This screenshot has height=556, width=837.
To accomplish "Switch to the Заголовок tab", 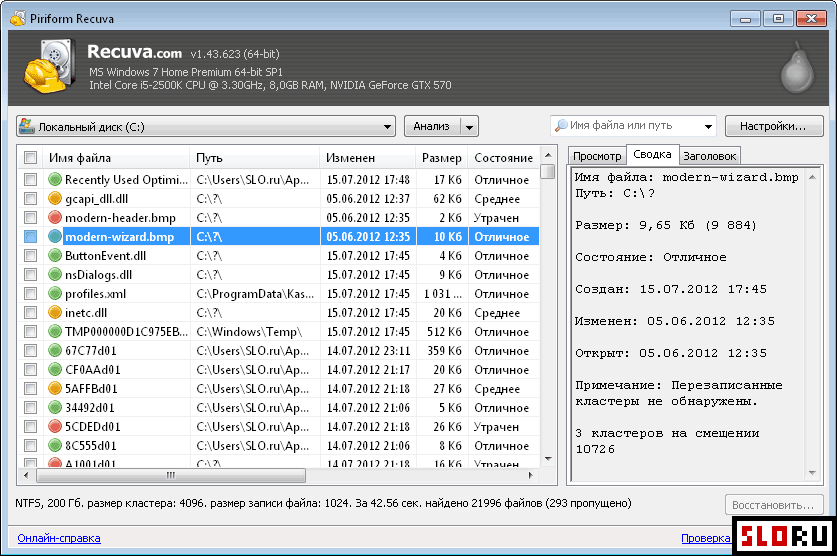I will pyautogui.click(x=709, y=156).
